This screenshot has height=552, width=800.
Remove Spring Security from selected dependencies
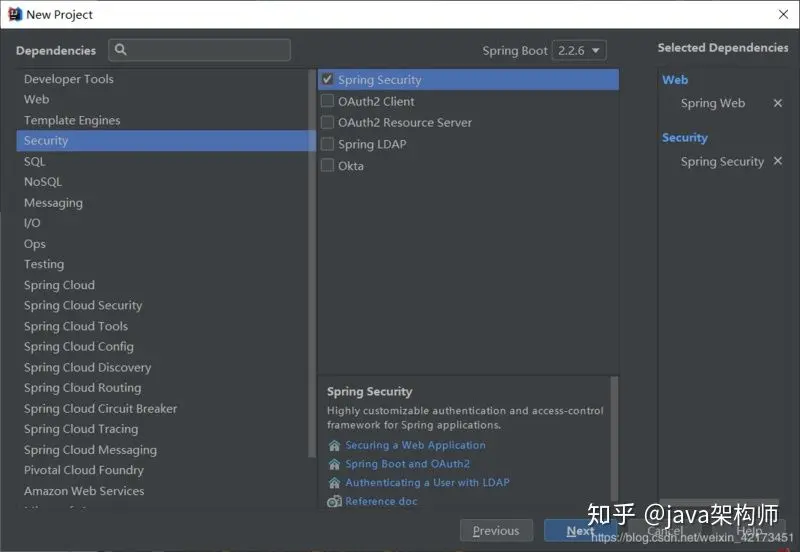tap(778, 161)
